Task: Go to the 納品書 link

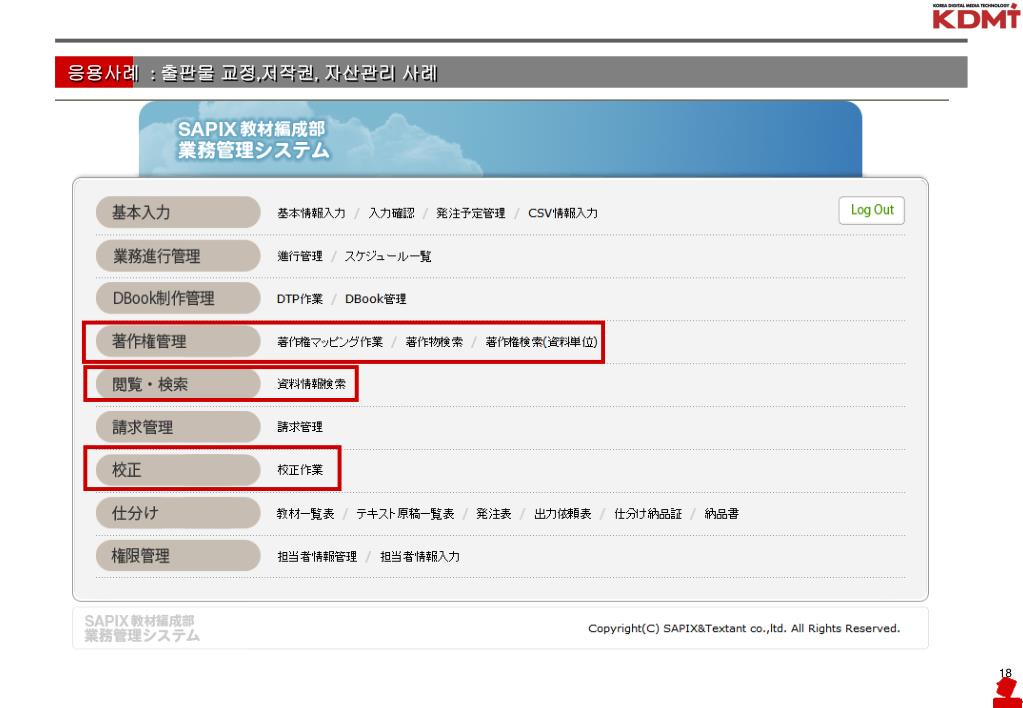Action: pyautogui.click(x=721, y=514)
